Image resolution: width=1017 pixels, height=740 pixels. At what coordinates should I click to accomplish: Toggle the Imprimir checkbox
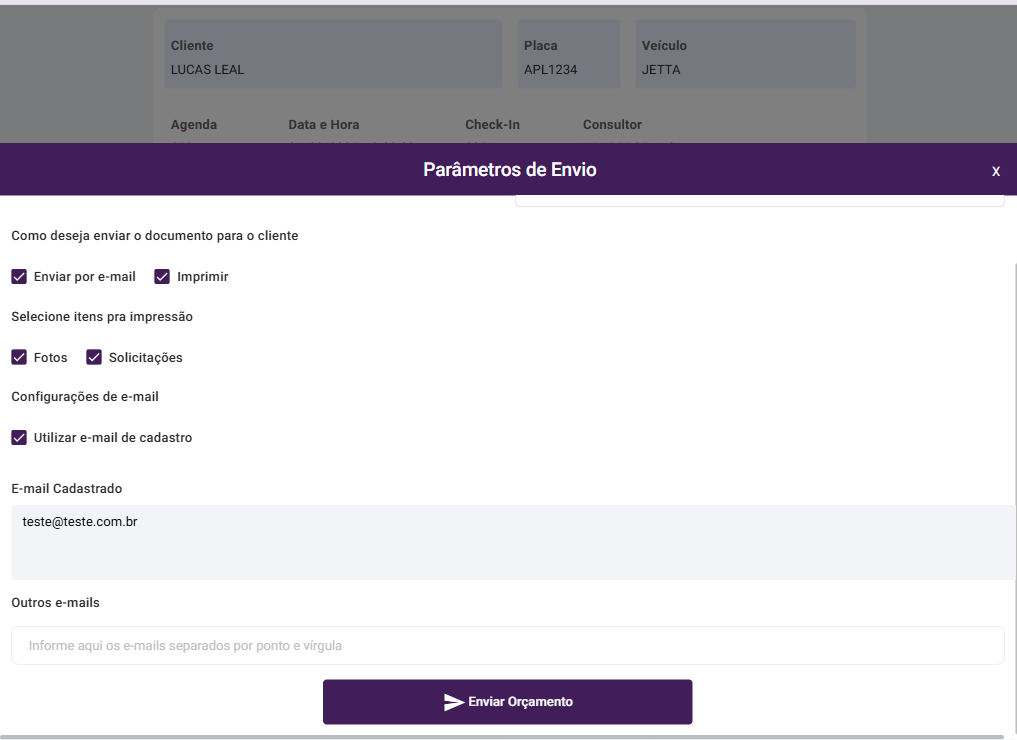[x=162, y=276]
